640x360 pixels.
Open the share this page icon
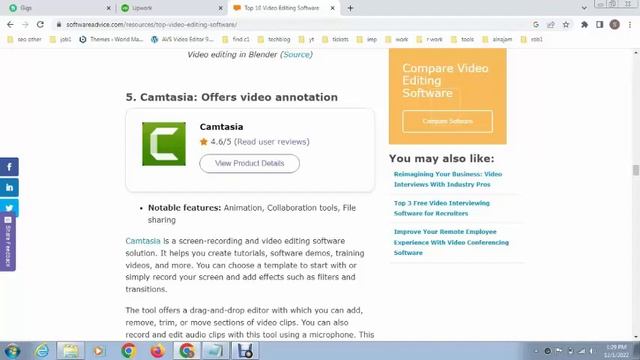click(x=551, y=24)
